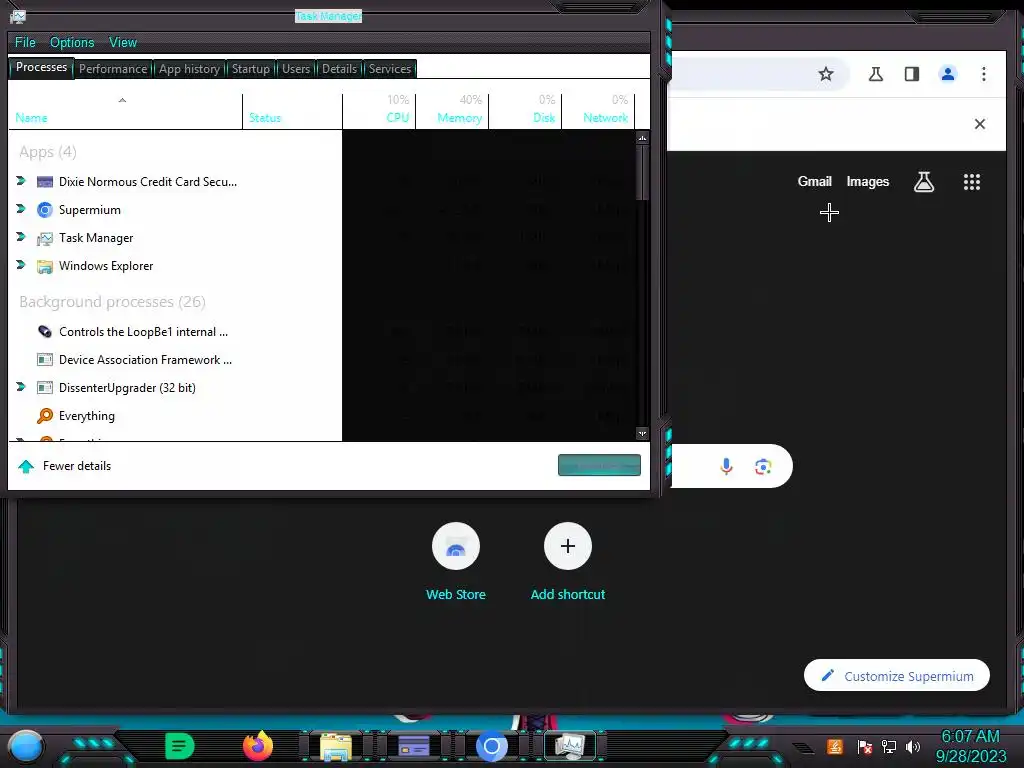Expand the Windows Explorer process group
Screen dimensions: 1024x768
coord(21,265)
